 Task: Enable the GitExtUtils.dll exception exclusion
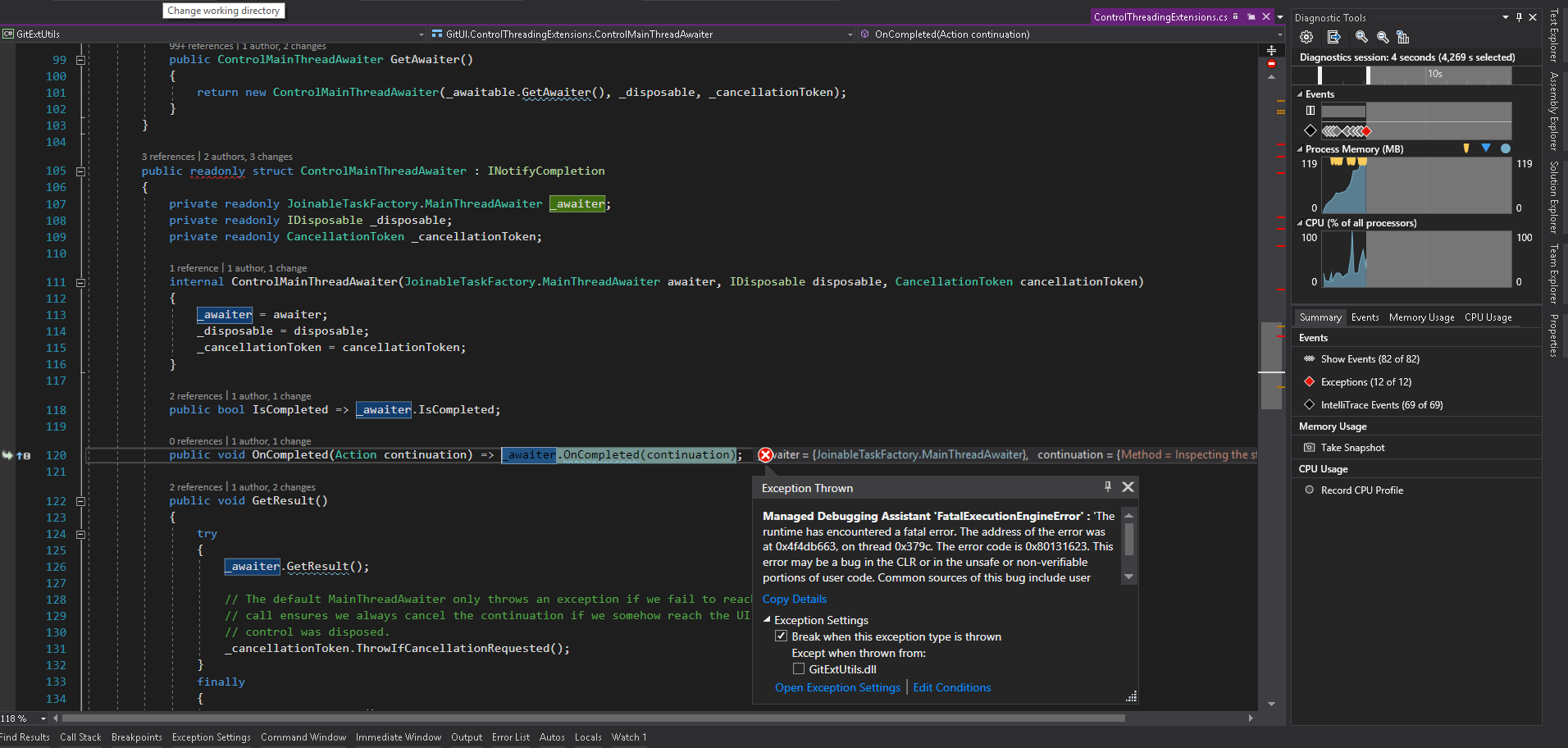click(x=799, y=668)
